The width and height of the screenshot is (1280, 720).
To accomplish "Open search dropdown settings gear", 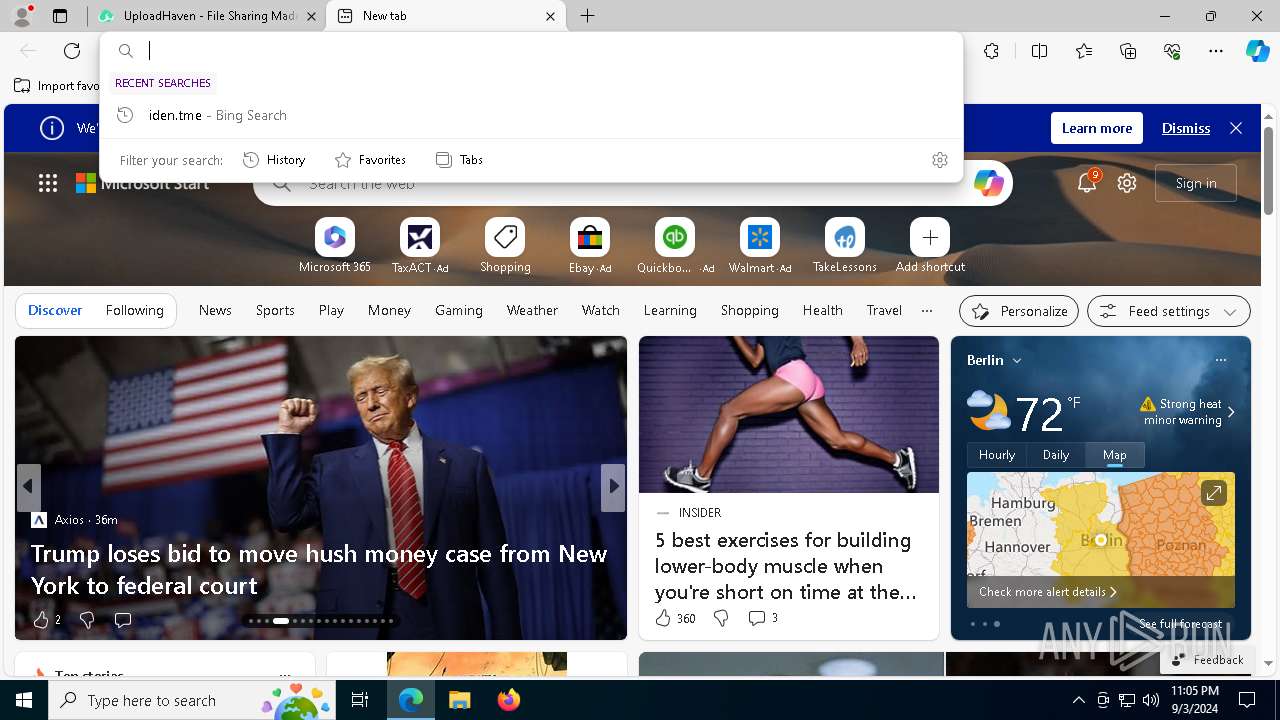I will click(x=940, y=160).
